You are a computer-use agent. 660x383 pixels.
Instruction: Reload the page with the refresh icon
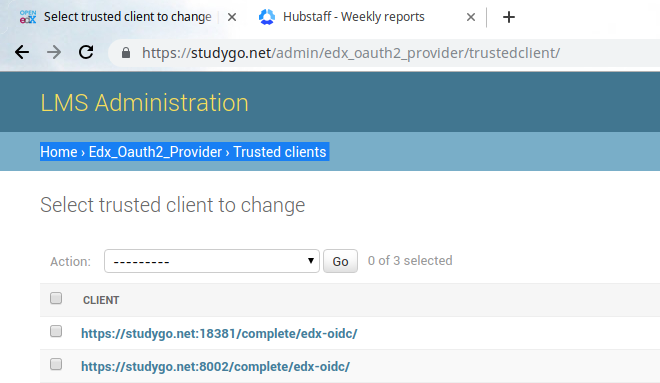tap(86, 52)
